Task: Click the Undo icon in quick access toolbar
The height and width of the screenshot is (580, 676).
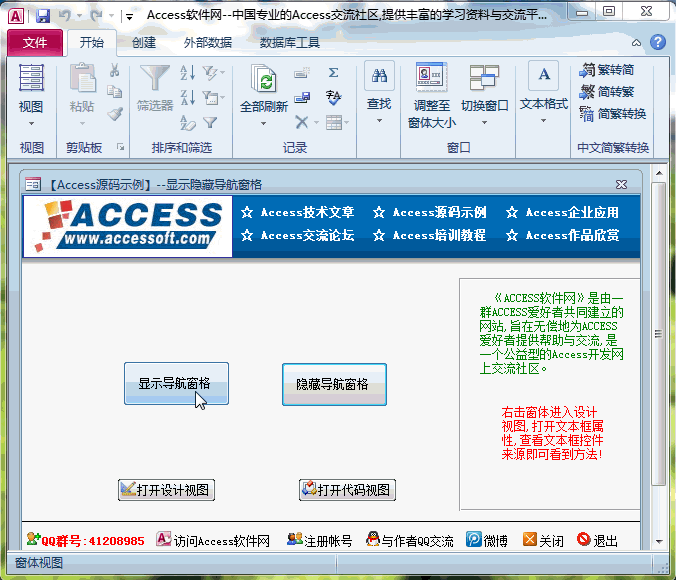Action: (x=65, y=16)
